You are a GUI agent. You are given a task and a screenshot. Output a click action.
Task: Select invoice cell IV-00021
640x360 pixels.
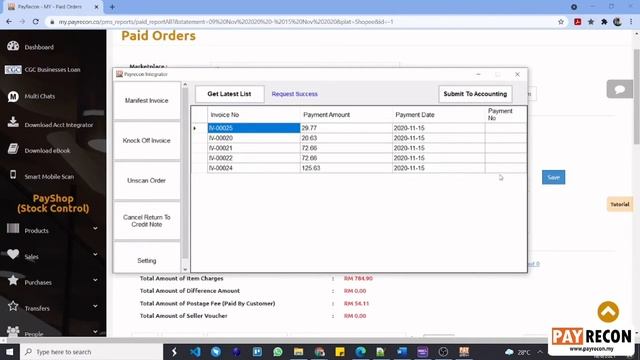click(254, 148)
